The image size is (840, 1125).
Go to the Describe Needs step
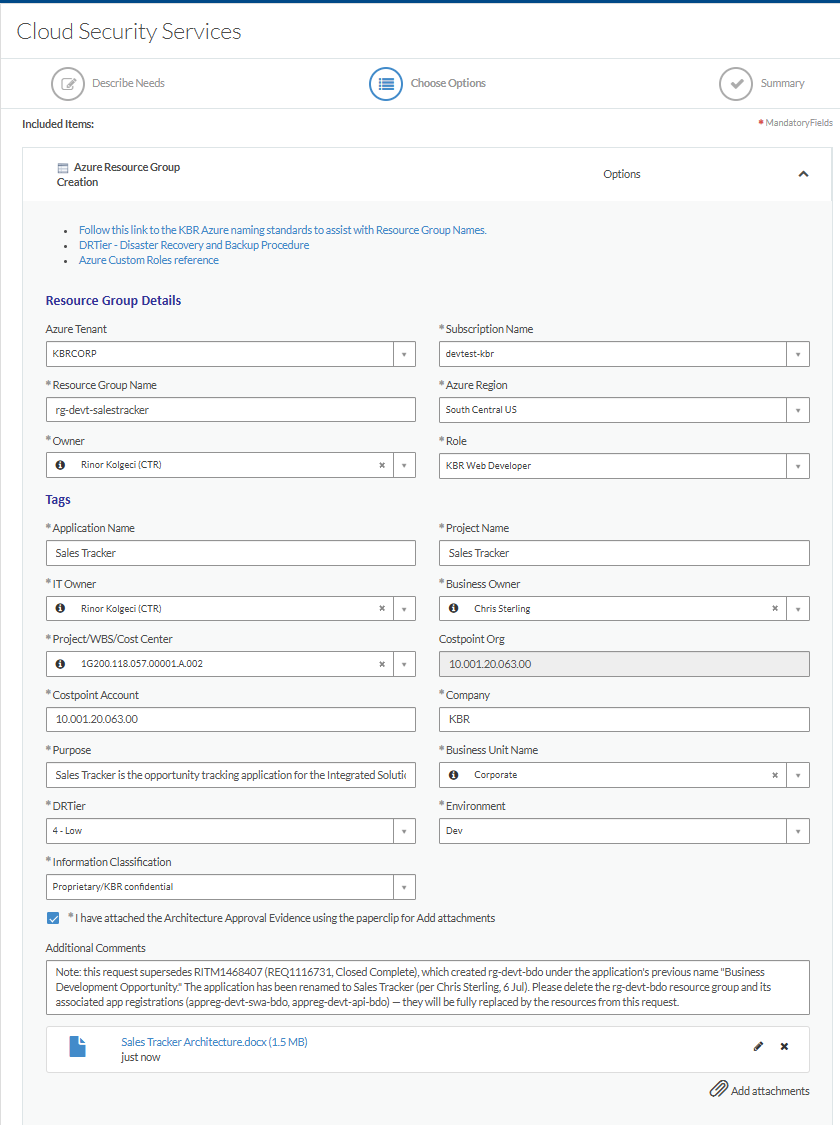[x=128, y=83]
